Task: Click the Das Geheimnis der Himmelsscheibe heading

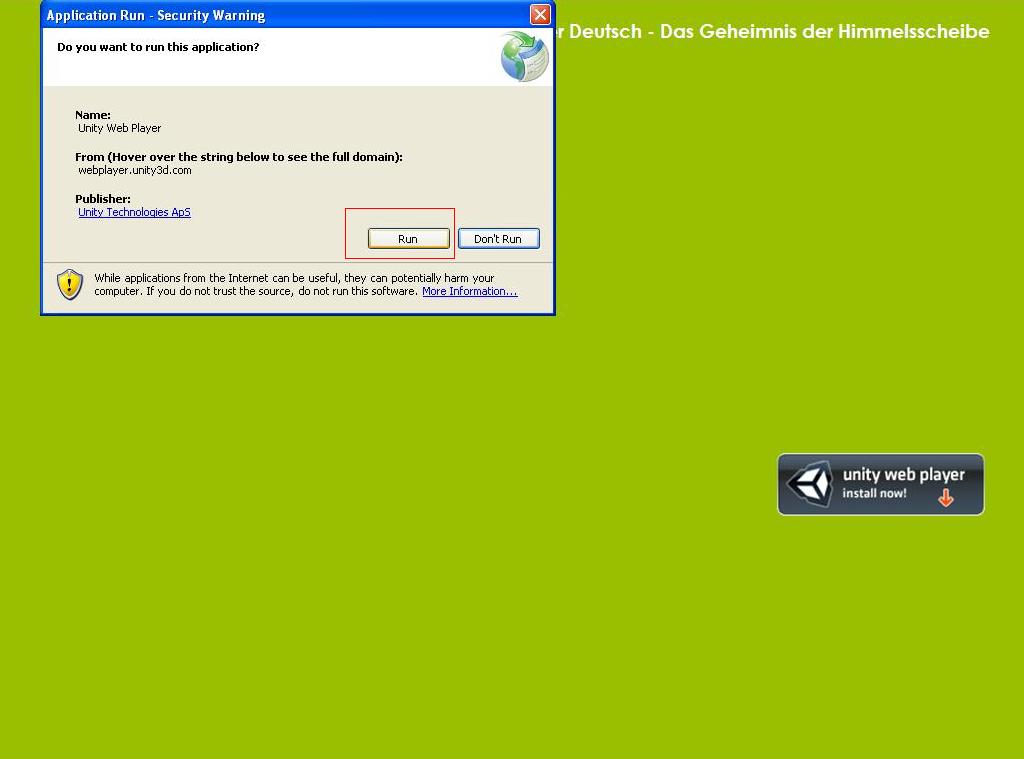Action: click(x=825, y=31)
